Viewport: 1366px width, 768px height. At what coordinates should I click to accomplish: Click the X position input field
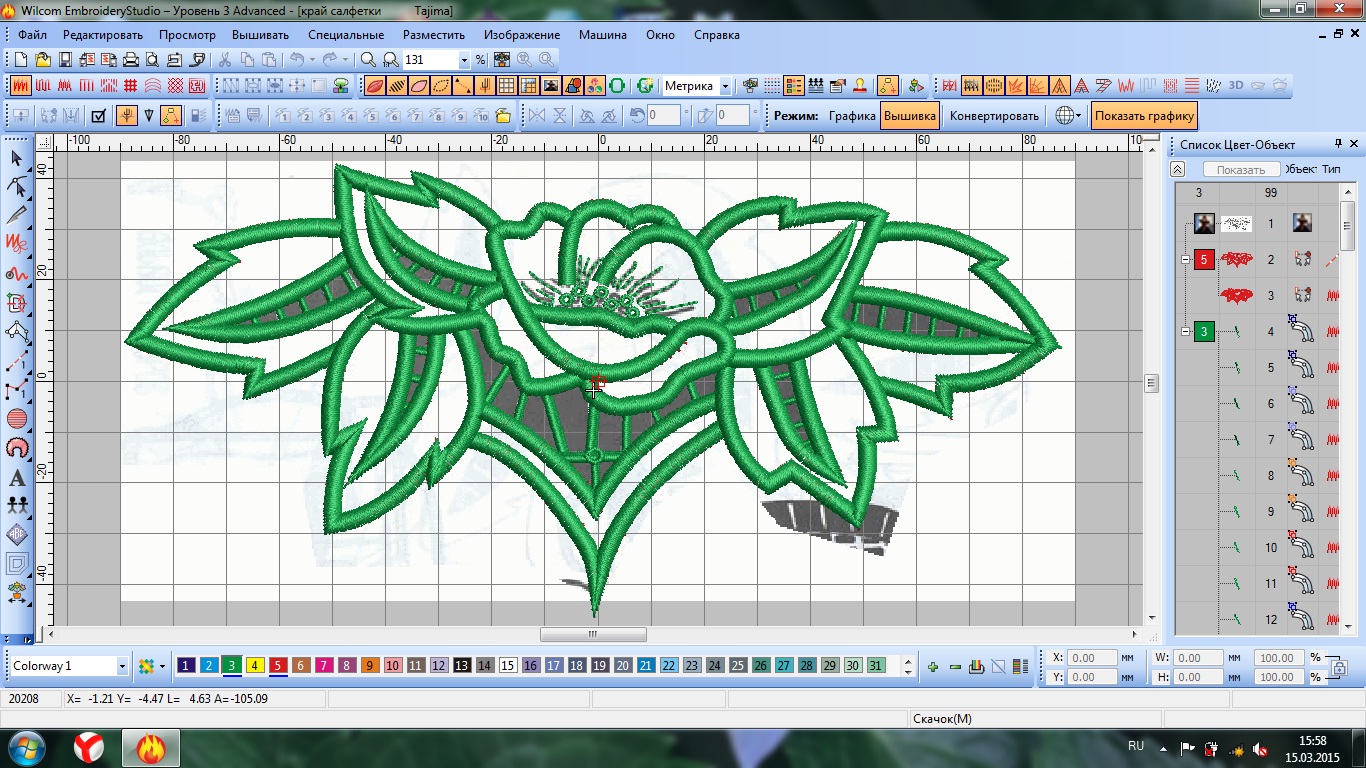(1097, 658)
